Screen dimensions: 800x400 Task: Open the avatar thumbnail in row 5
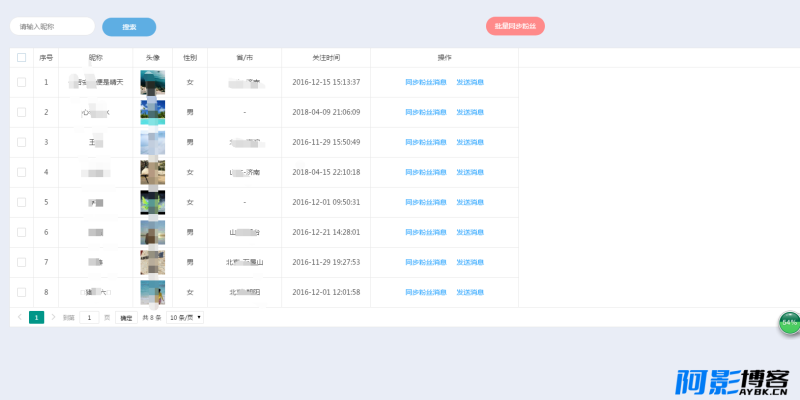click(153, 203)
